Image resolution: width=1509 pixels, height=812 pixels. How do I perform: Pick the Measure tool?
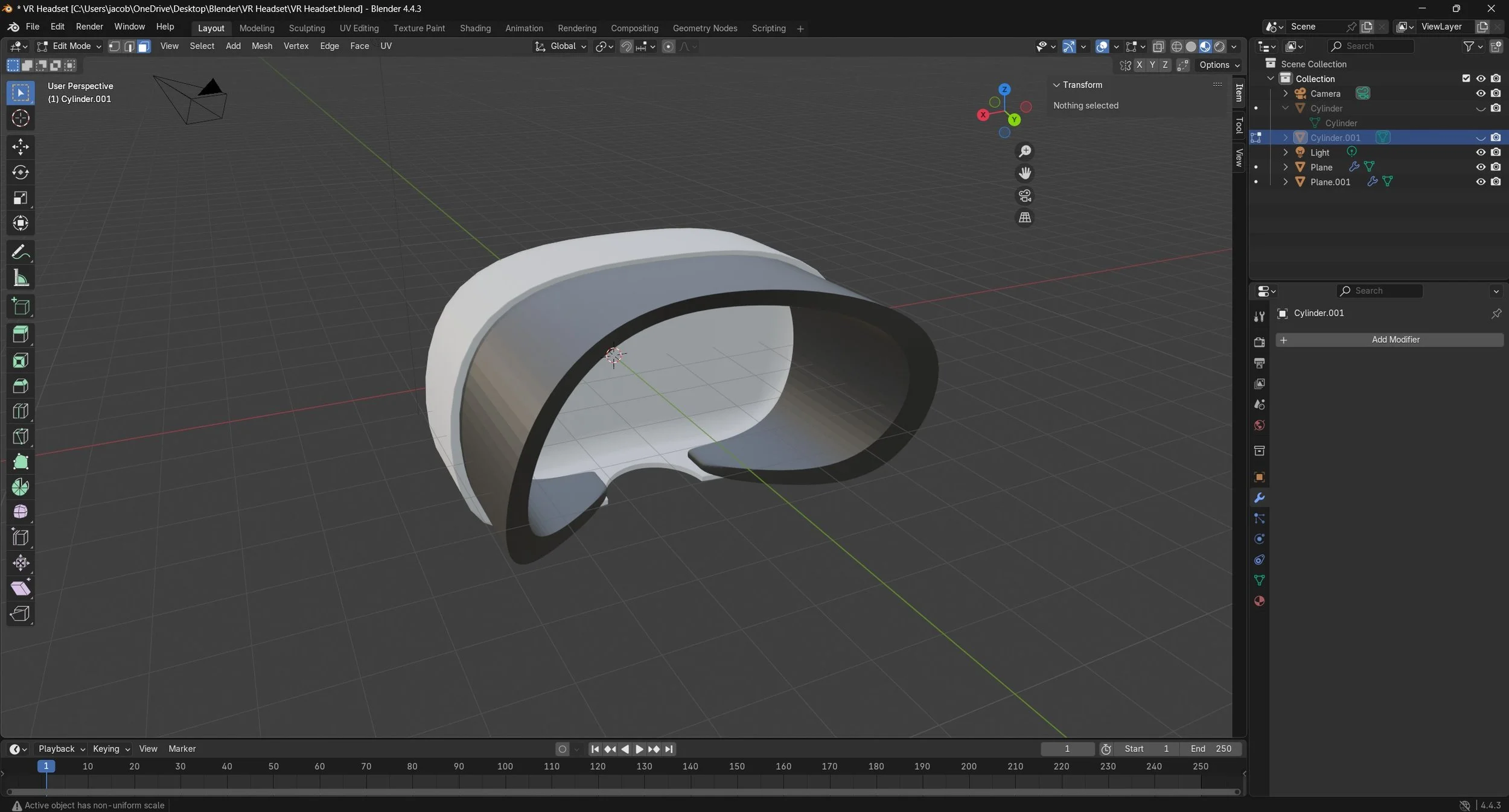click(x=21, y=278)
